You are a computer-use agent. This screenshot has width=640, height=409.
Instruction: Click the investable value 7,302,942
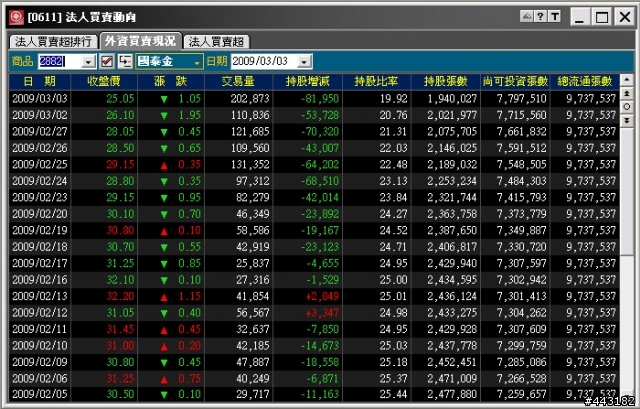pyautogui.click(x=521, y=280)
